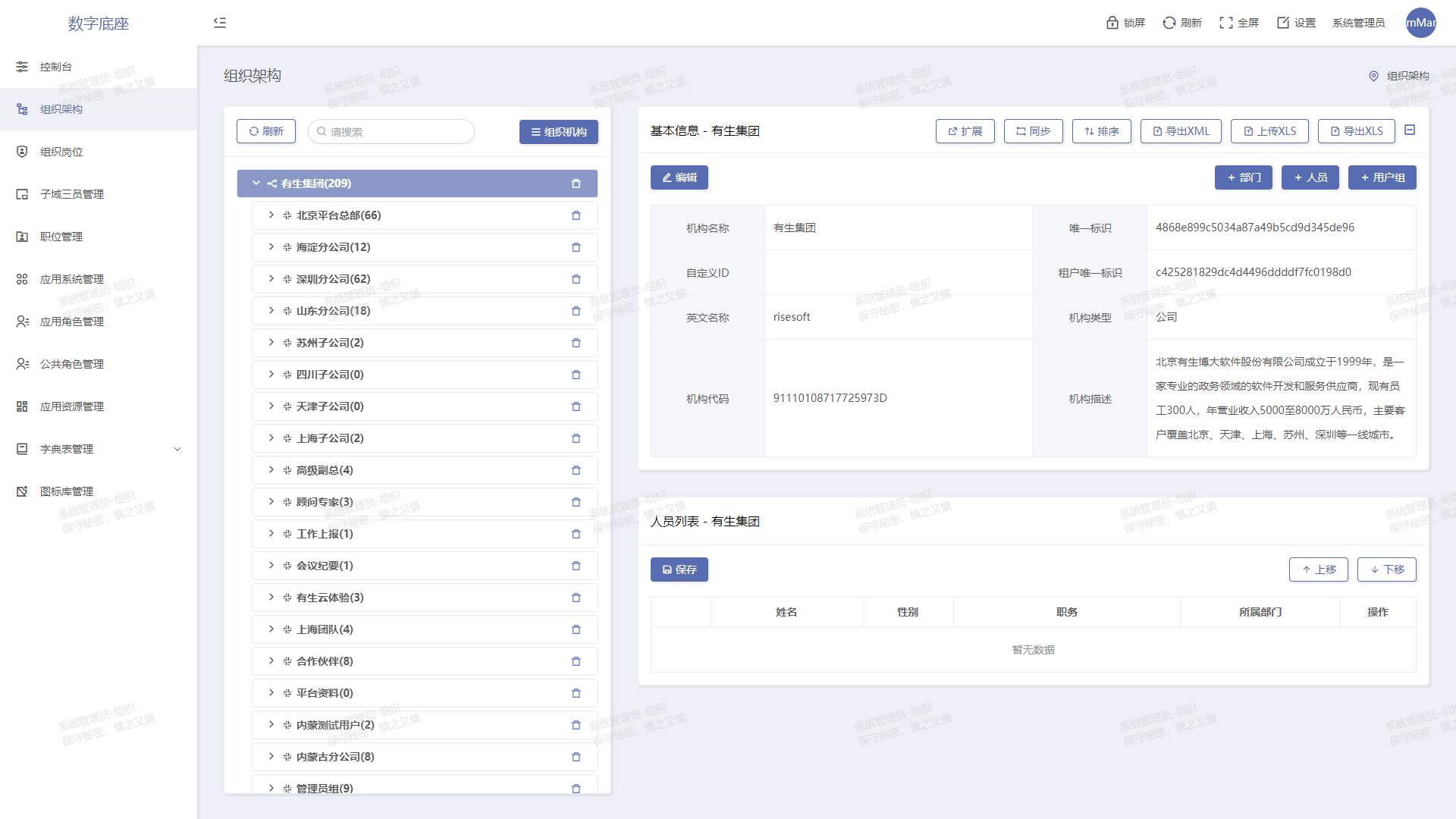
Task: Expand the 海淀分公司 tree node
Action: pyautogui.click(x=271, y=247)
